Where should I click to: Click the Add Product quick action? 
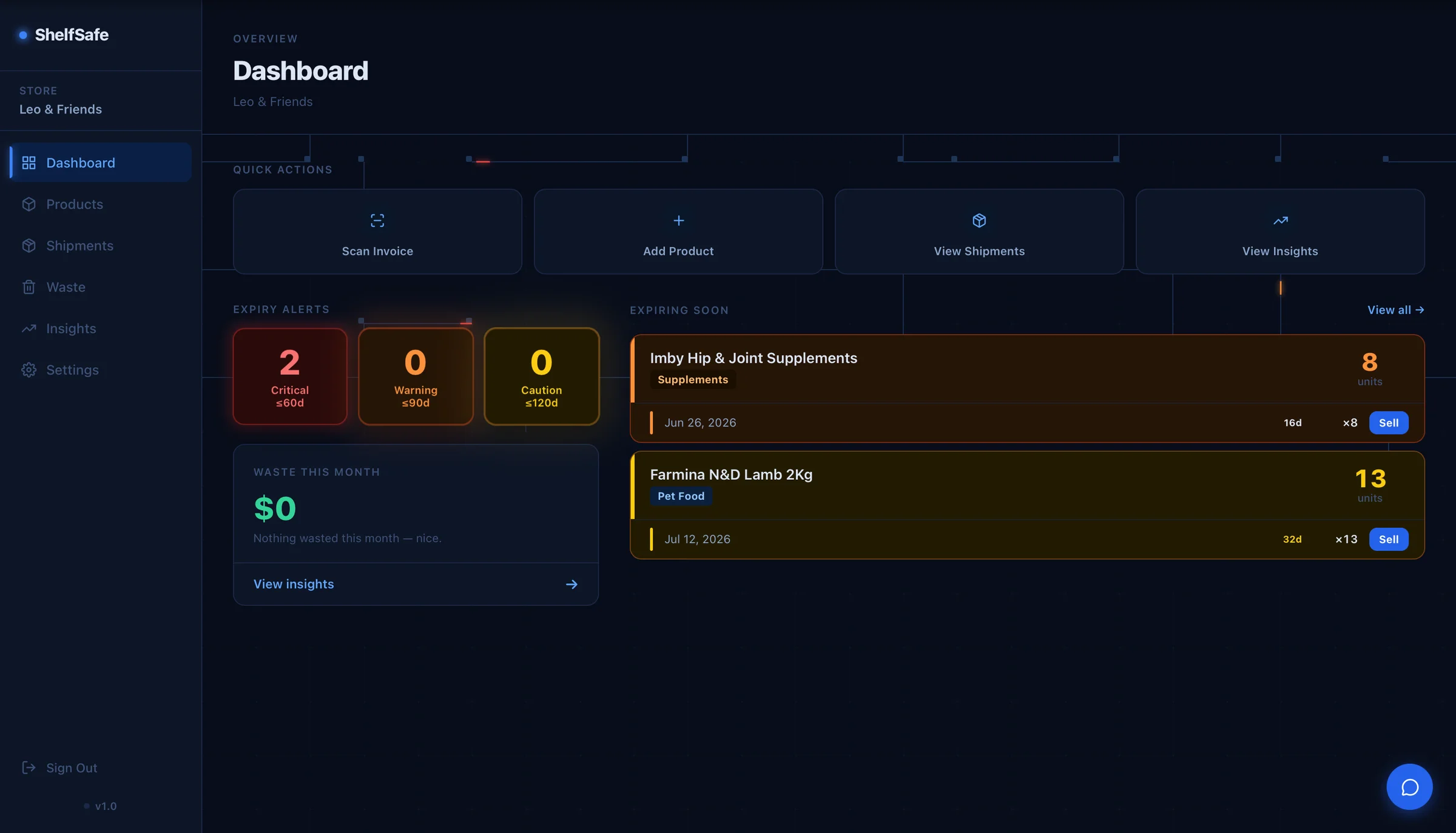pyautogui.click(x=678, y=232)
